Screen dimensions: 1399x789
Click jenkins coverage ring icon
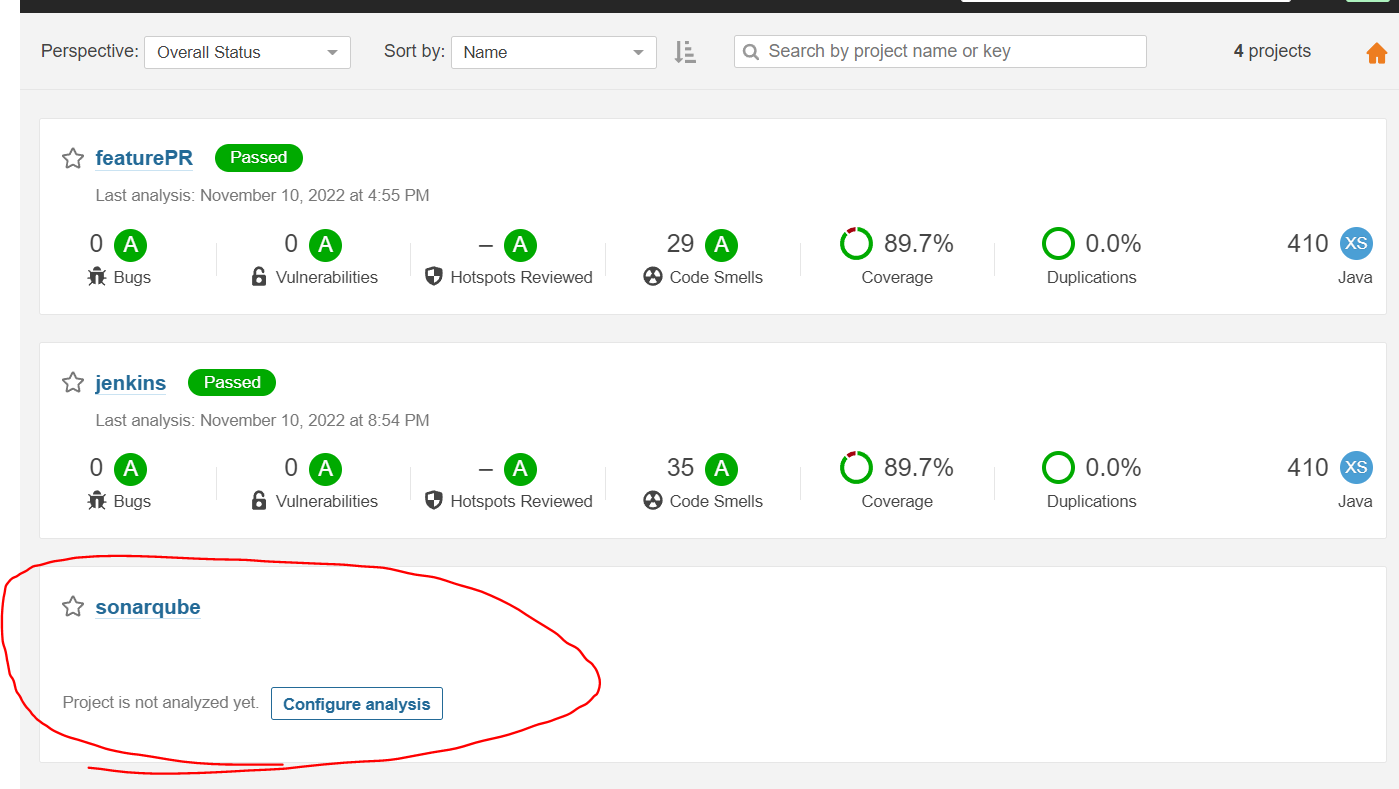click(856, 468)
